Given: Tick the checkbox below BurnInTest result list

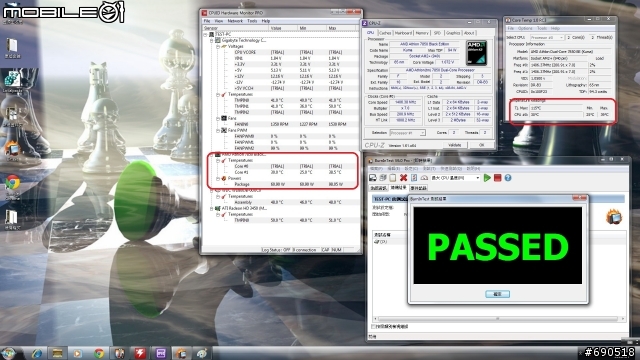Looking at the screenshot, I should (373, 327).
